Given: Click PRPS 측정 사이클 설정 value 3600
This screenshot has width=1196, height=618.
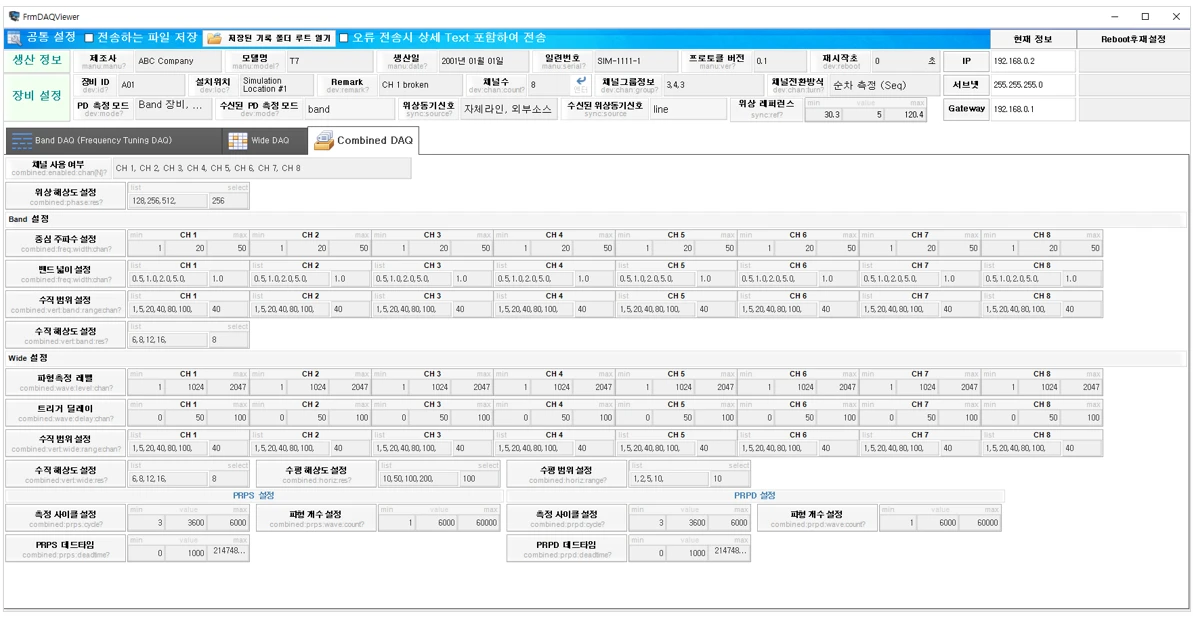Looking at the screenshot, I should point(187,523).
